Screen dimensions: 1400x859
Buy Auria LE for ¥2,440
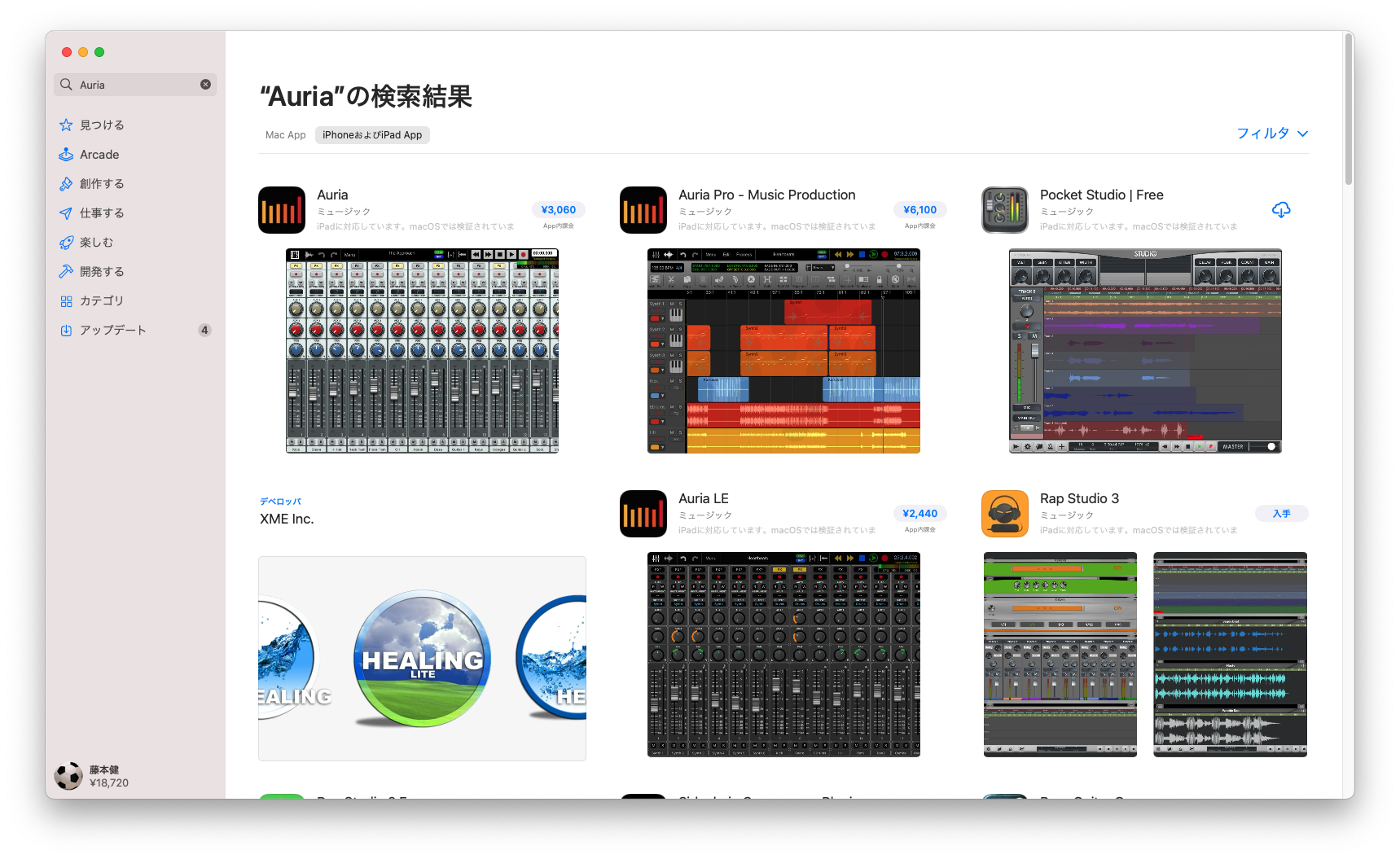920,513
